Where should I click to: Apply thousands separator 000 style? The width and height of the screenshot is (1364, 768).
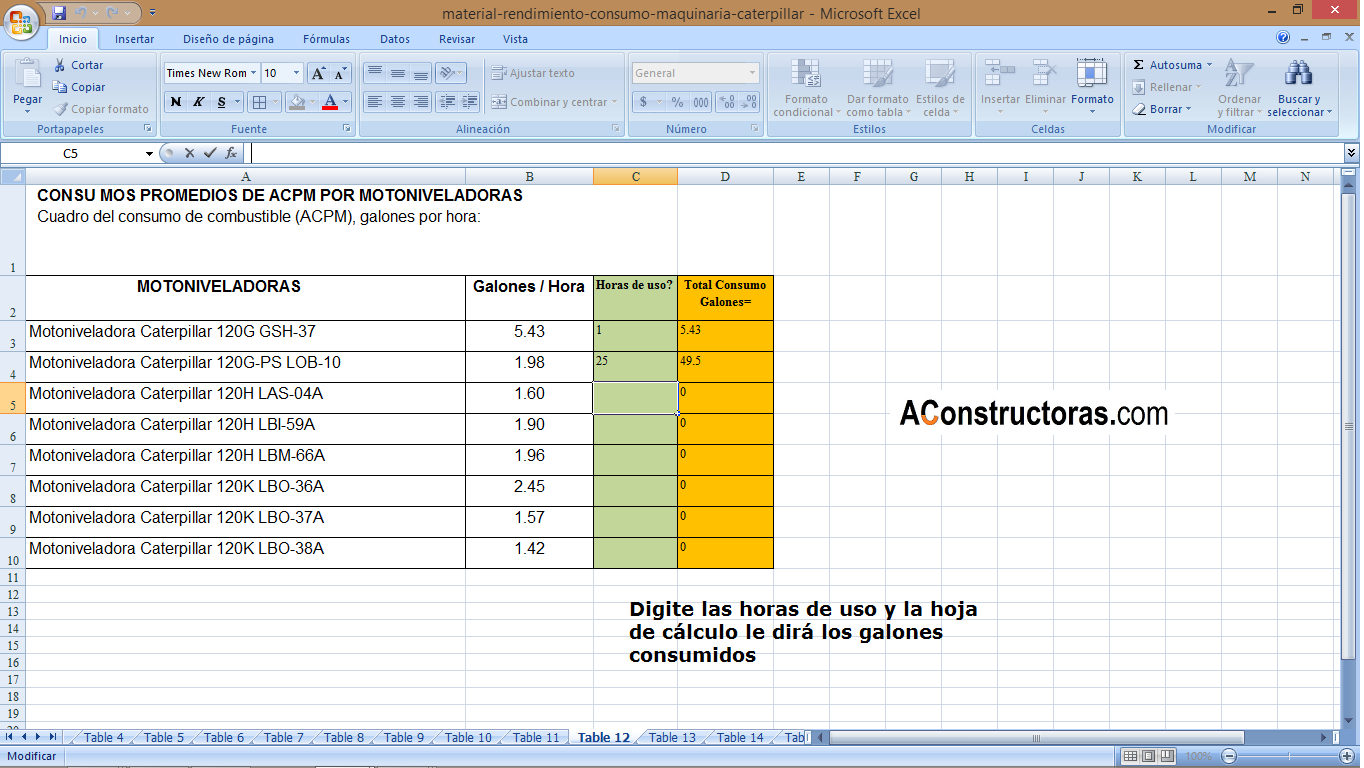[701, 102]
